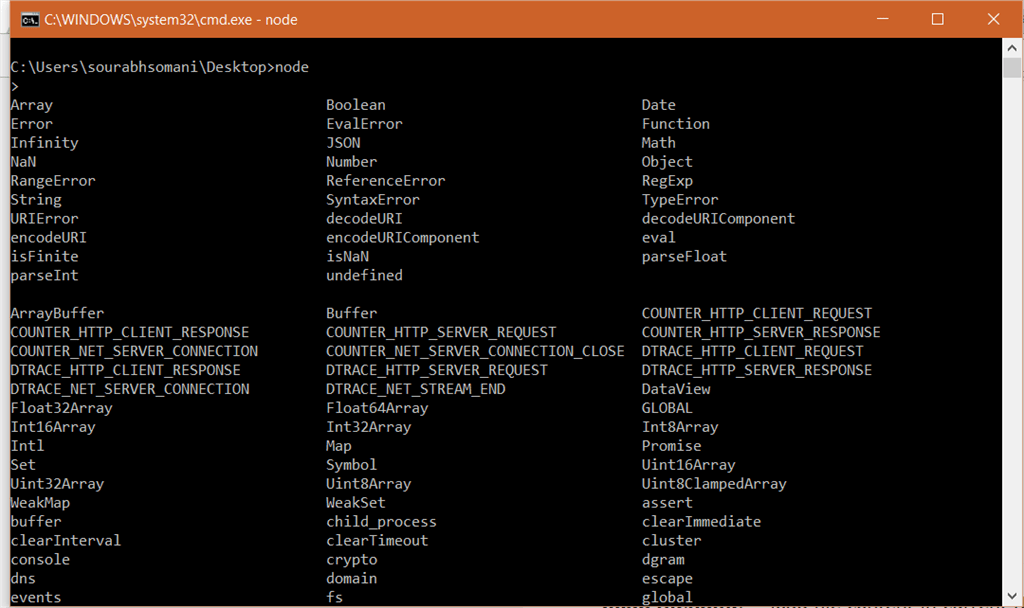The width and height of the screenshot is (1024, 608).
Task: Select the Promise entry in the listing
Action: coord(670,445)
